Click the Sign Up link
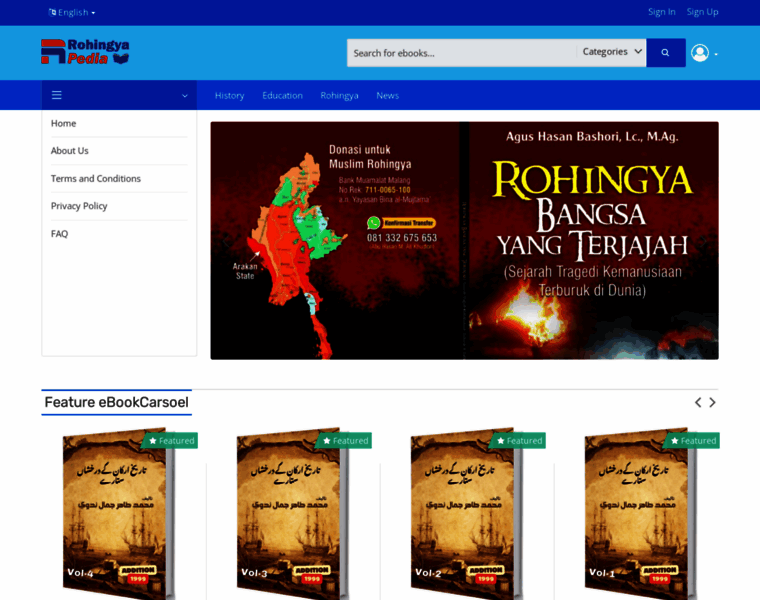The width and height of the screenshot is (760, 600). [702, 12]
